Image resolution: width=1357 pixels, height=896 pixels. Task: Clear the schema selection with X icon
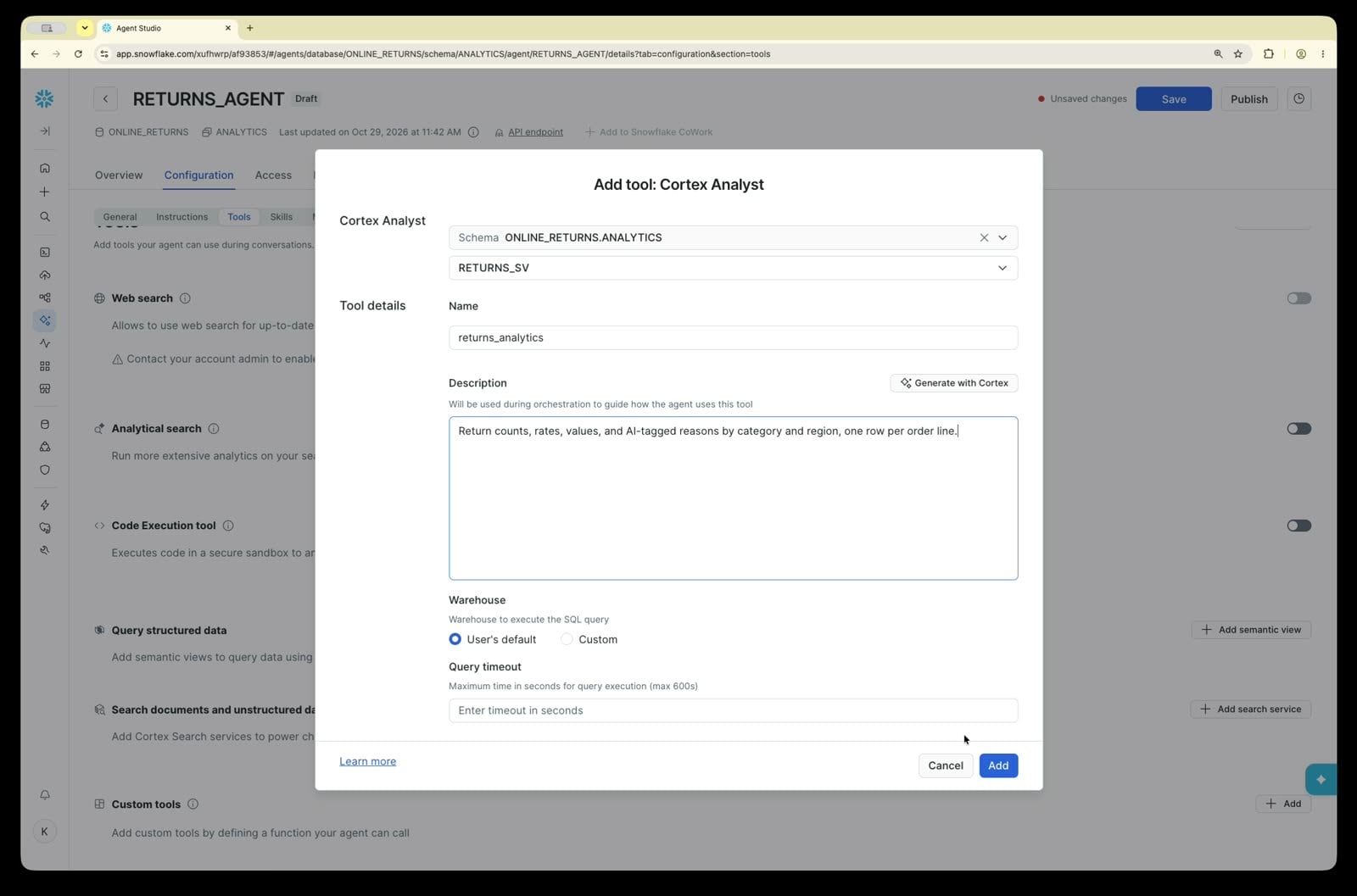pyautogui.click(x=984, y=238)
